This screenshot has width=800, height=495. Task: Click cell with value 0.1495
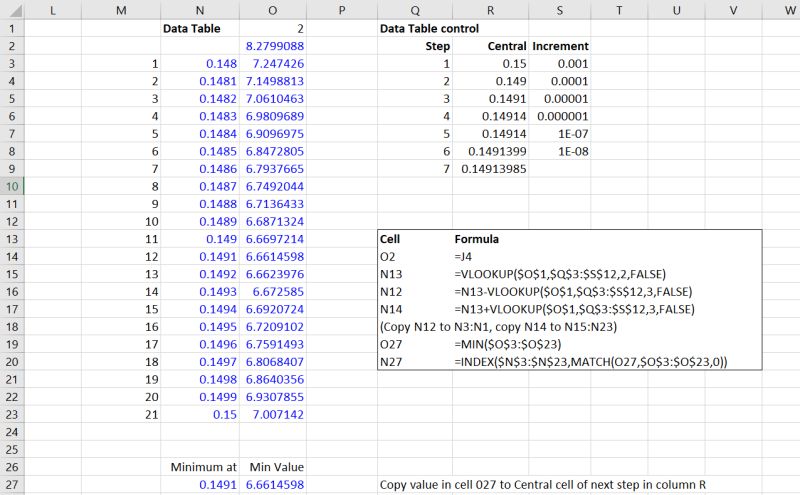click(x=200, y=327)
